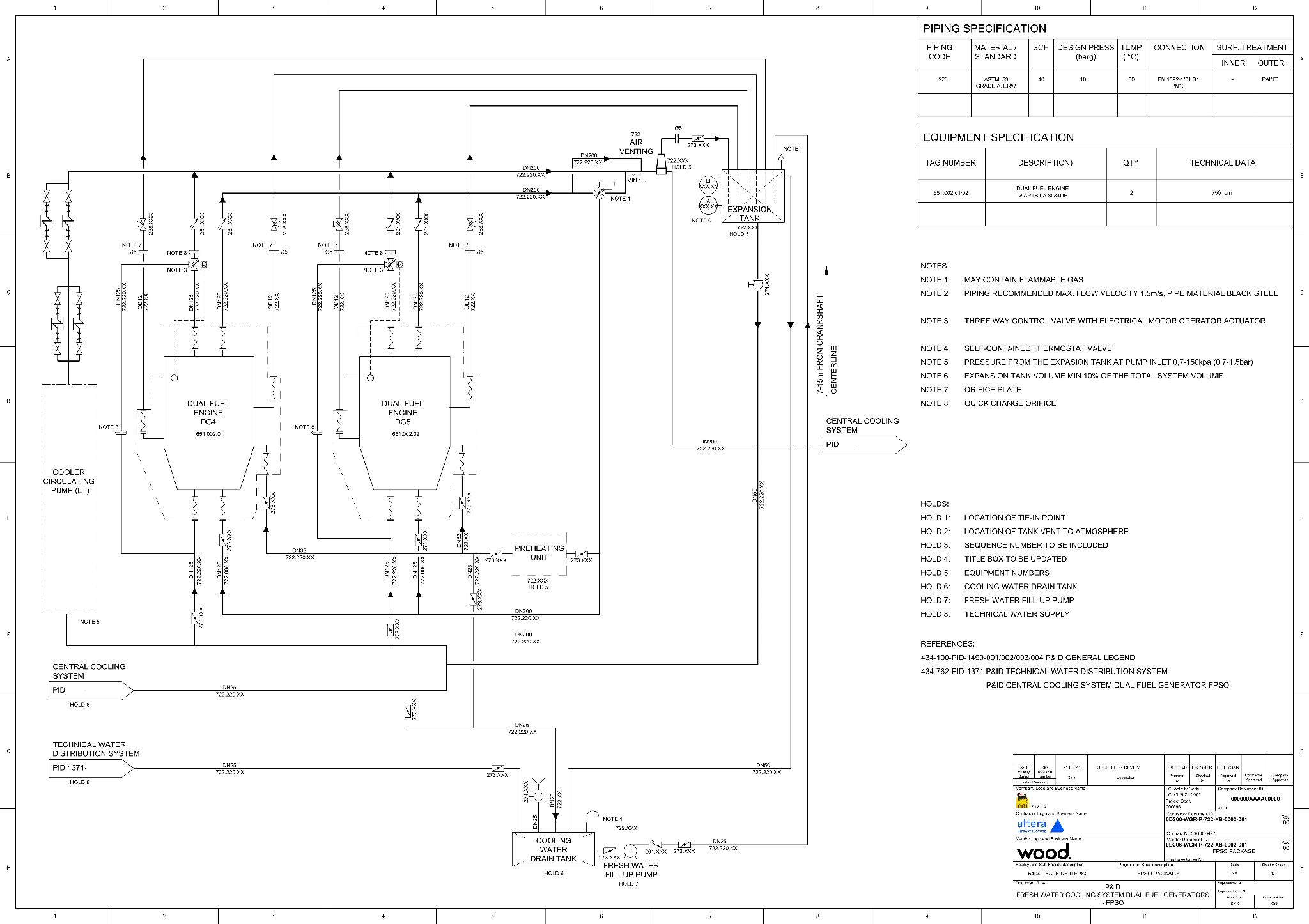Viewport: 1309px width, 924px height.
Task: Click the title block drawing title text
Action: [1113, 895]
